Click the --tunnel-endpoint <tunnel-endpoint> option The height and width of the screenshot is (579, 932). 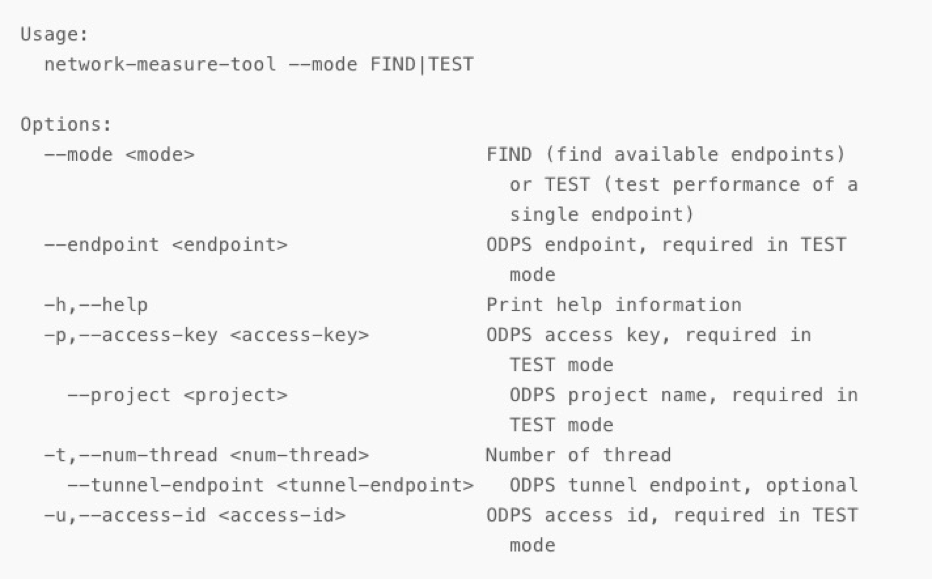270,485
